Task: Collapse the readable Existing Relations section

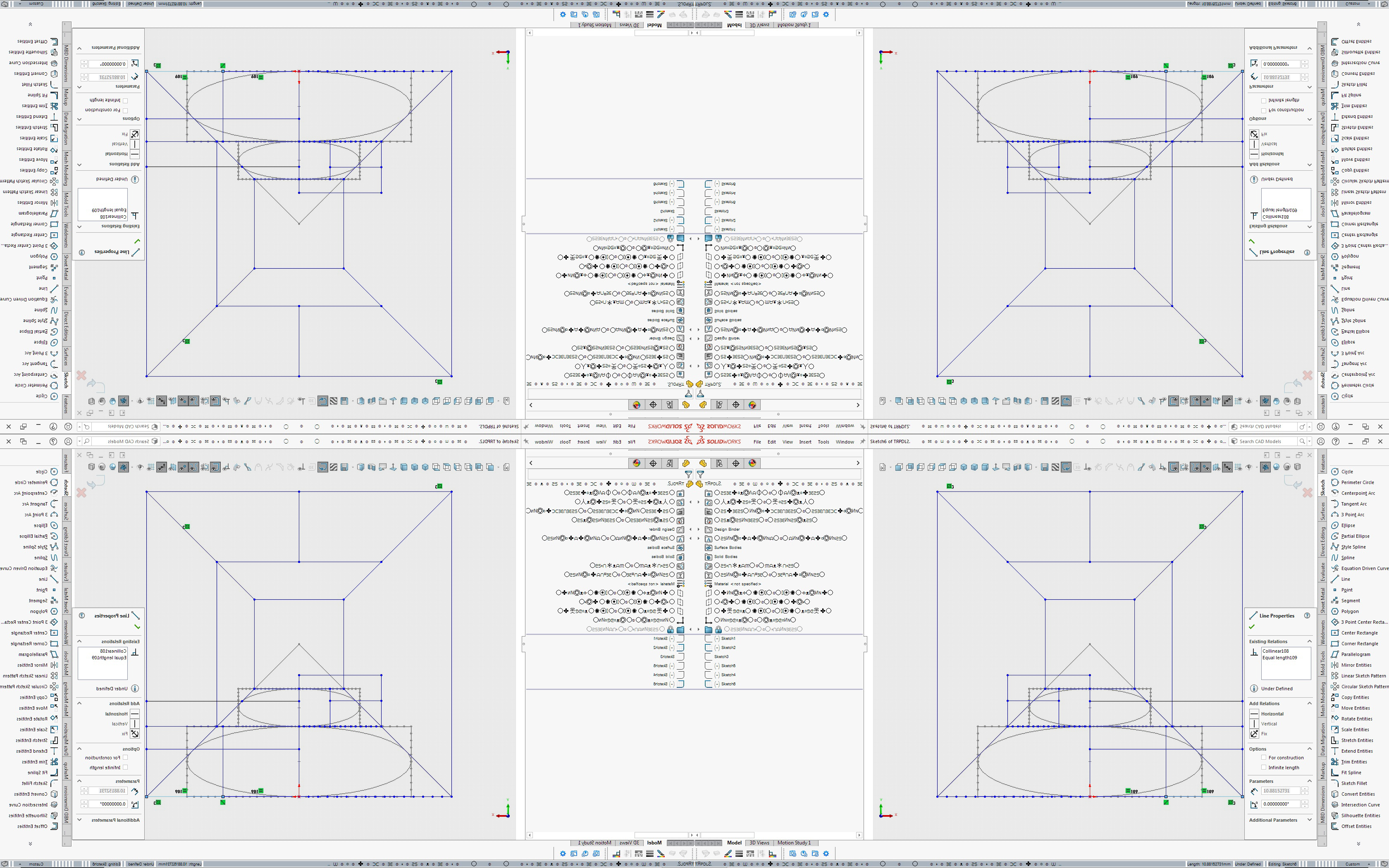Action: (1309, 641)
